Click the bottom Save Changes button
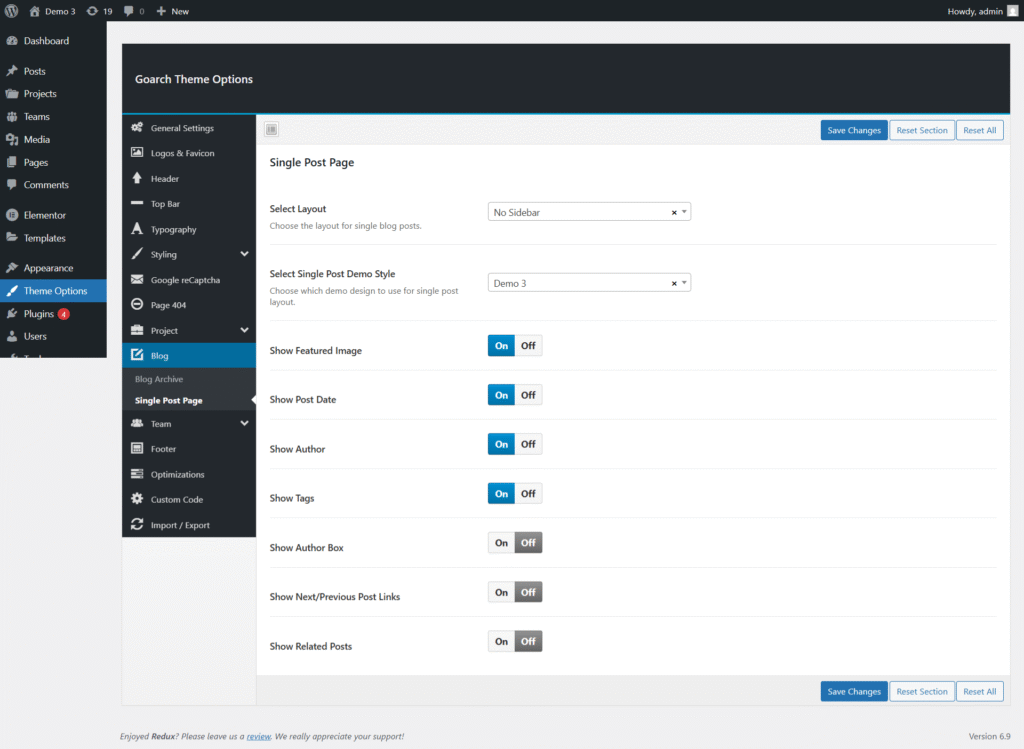The height and width of the screenshot is (749, 1024). 854,691
